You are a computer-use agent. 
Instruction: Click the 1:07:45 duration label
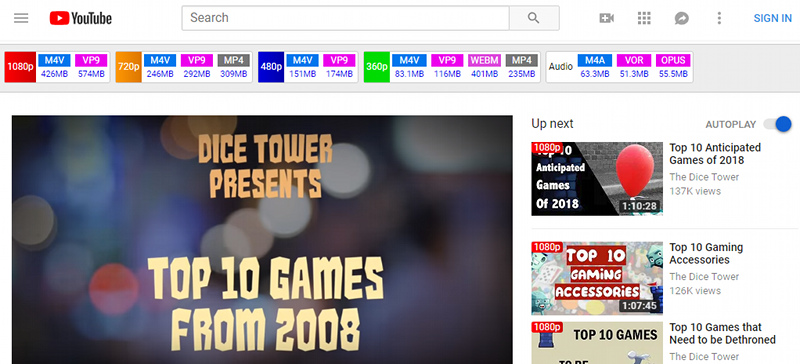639,306
